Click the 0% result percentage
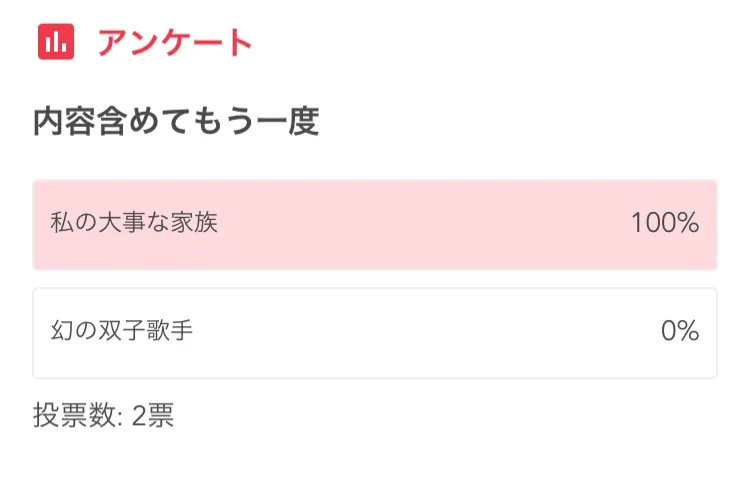 pyautogui.click(x=680, y=332)
